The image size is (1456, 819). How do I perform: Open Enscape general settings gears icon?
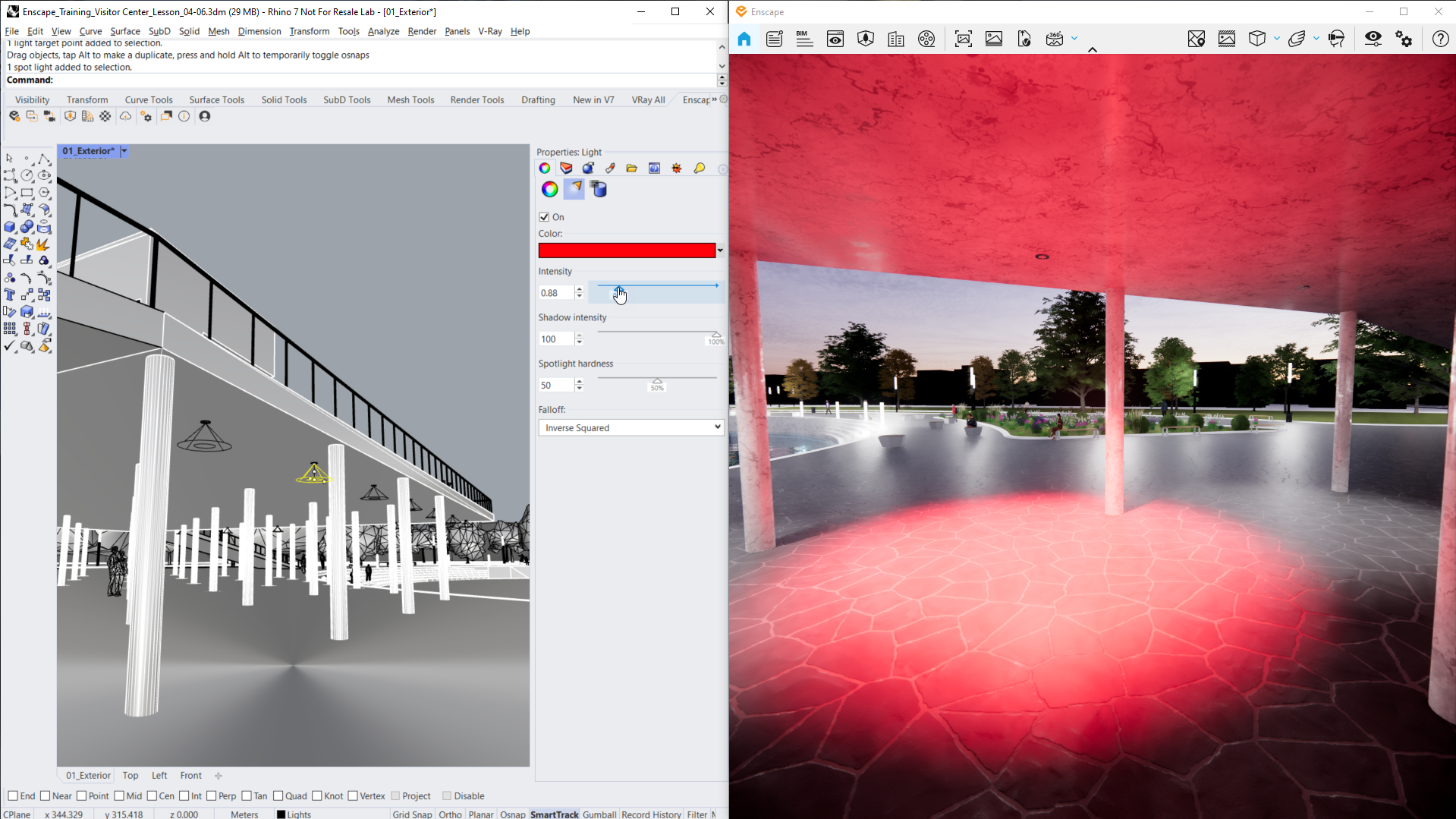(x=1404, y=39)
